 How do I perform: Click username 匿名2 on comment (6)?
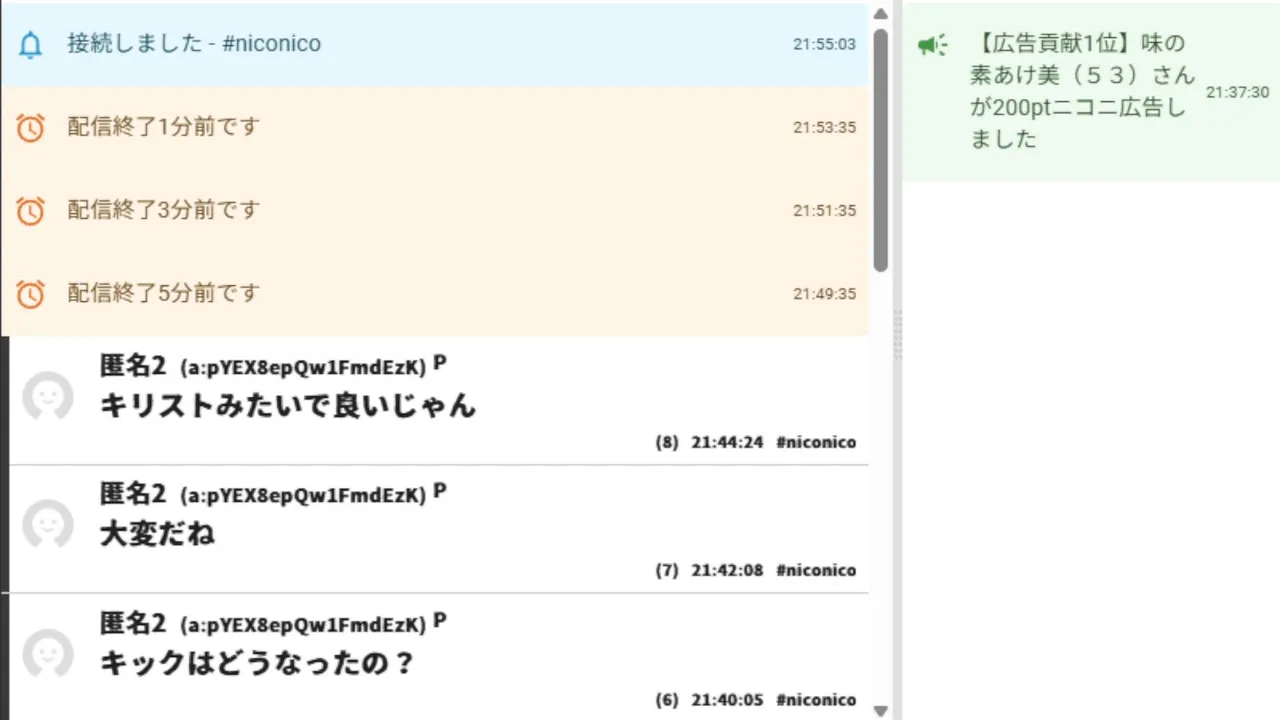(133, 623)
